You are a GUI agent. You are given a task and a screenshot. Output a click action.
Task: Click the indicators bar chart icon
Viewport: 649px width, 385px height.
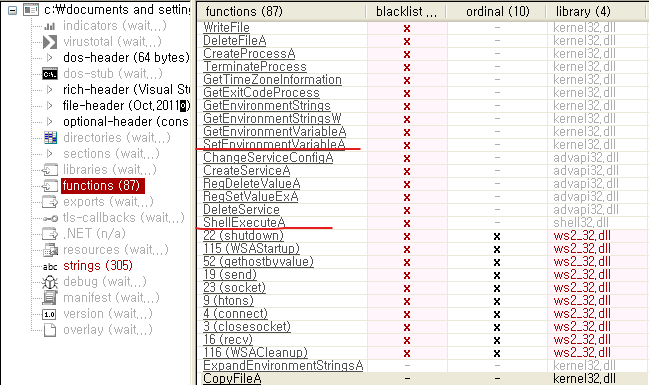[50, 26]
